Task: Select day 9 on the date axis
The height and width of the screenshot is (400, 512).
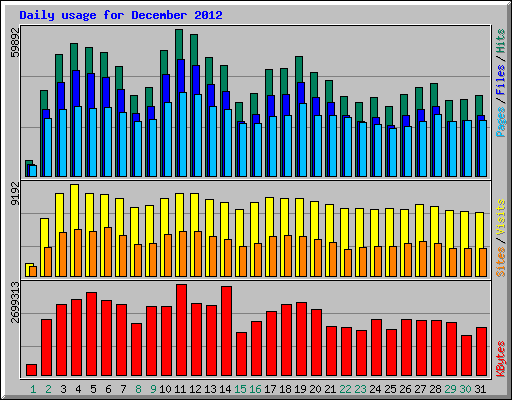Action: [x=153, y=389]
